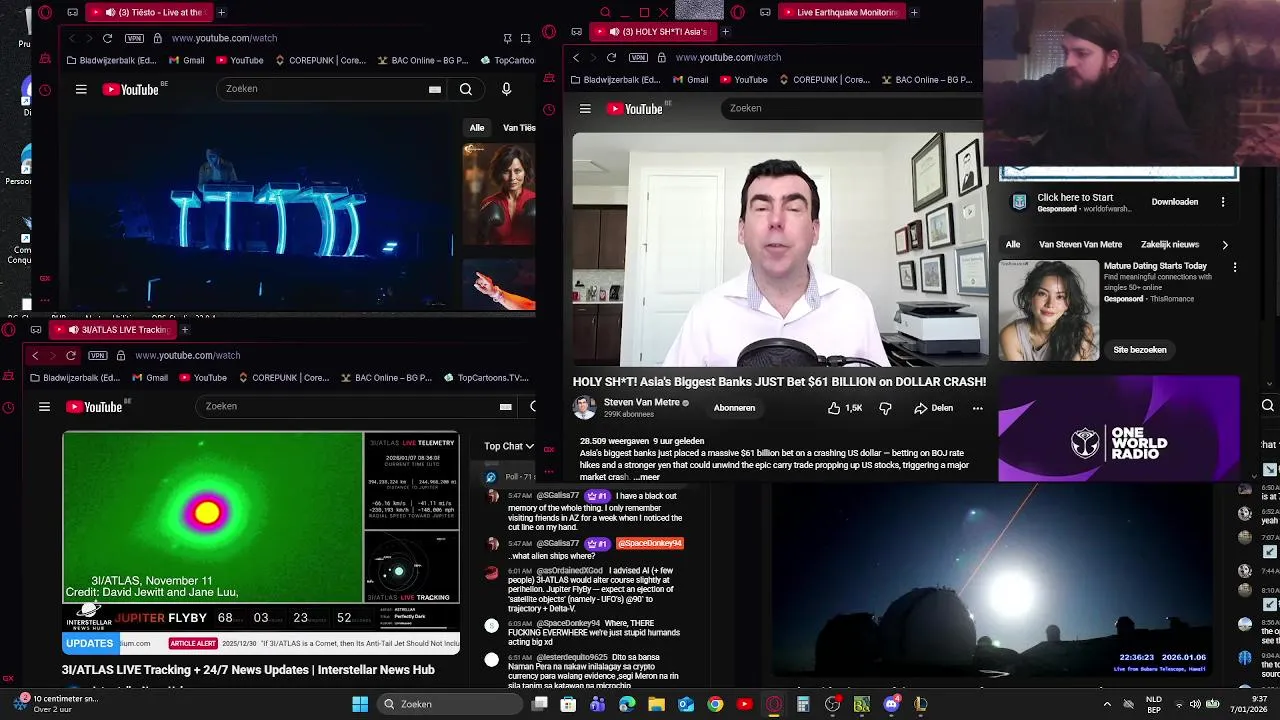Open Opera GX logo in Steven Van Metre window
Viewport: 1280px width, 720px height.
tap(548, 32)
